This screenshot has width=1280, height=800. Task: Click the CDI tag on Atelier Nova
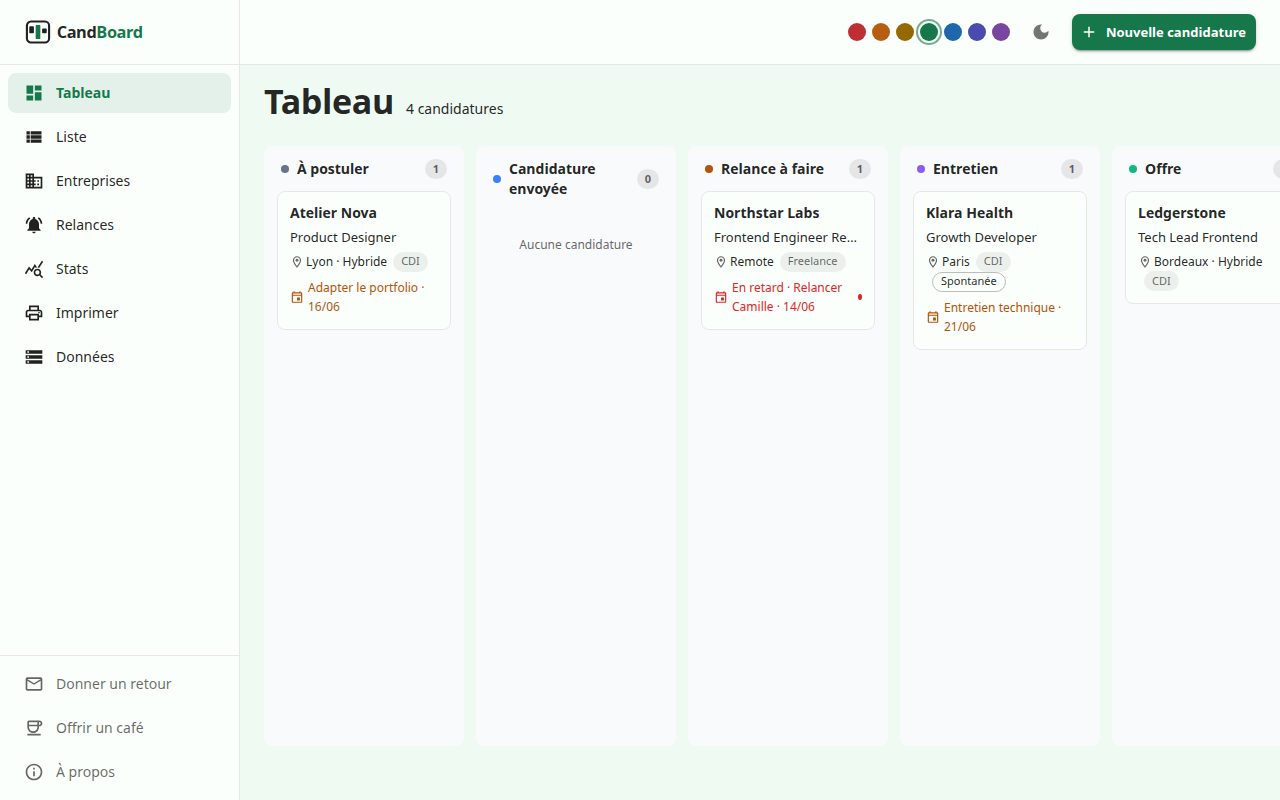tap(410, 262)
